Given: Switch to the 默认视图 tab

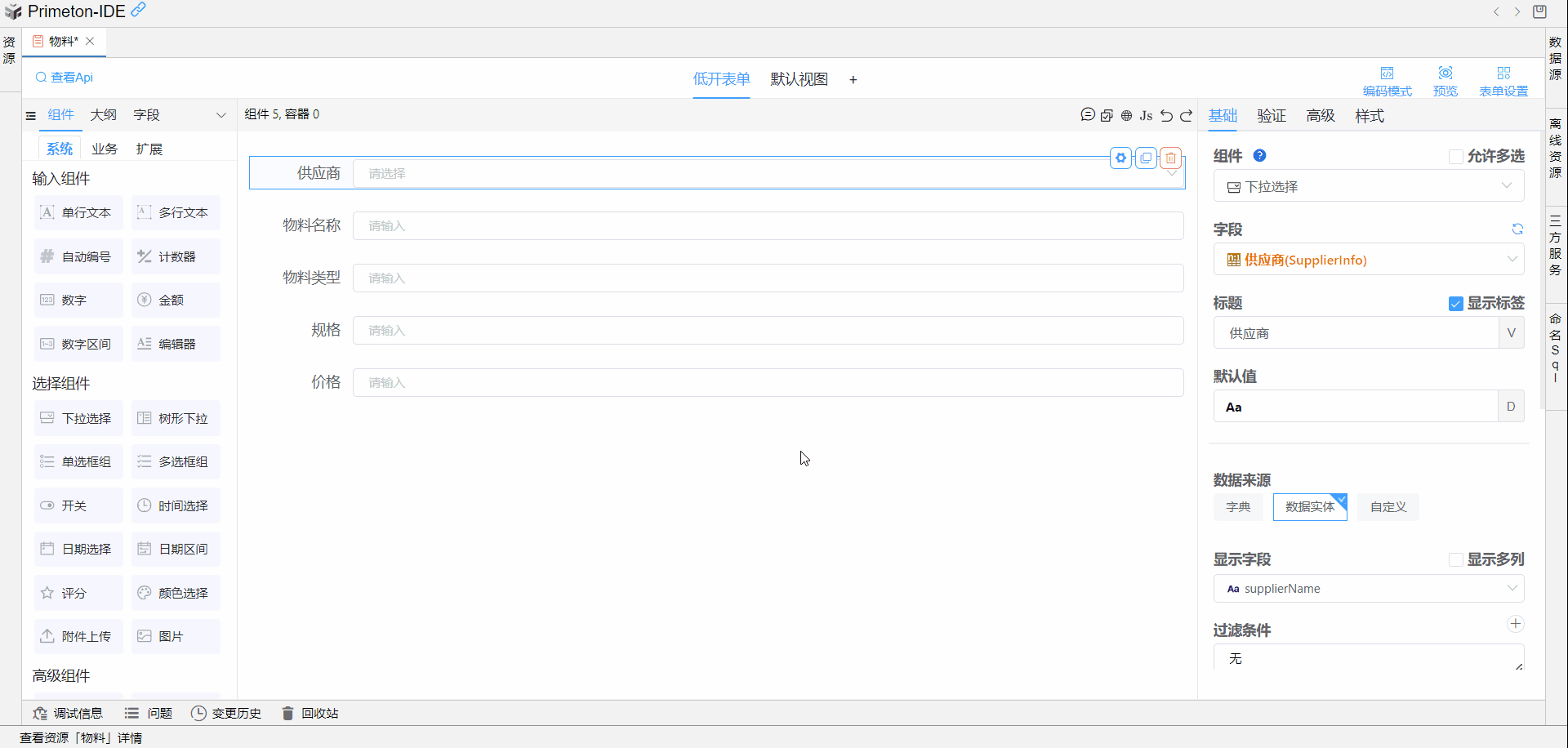Looking at the screenshot, I should point(799,79).
